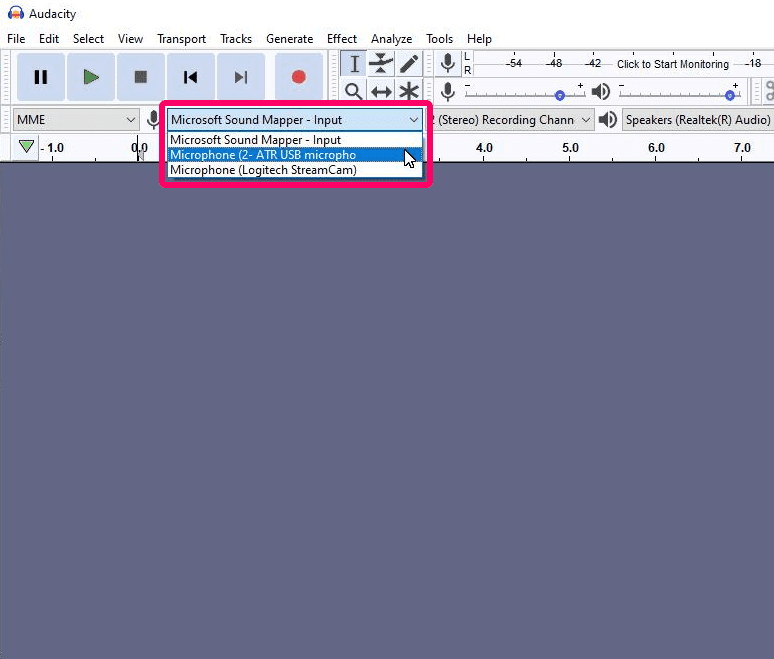The height and width of the screenshot is (659, 774).
Task: Open the Tools menu
Action: [x=439, y=39]
